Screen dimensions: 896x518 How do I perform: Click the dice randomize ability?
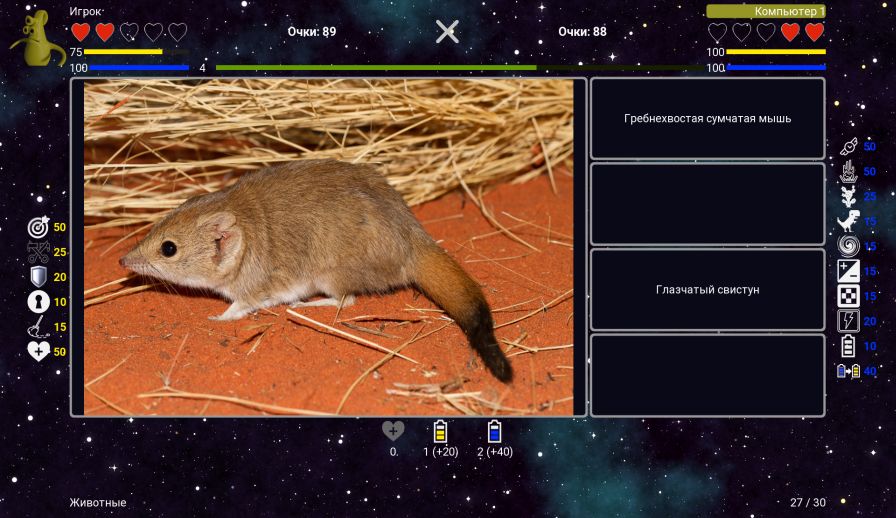pos(848,296)
